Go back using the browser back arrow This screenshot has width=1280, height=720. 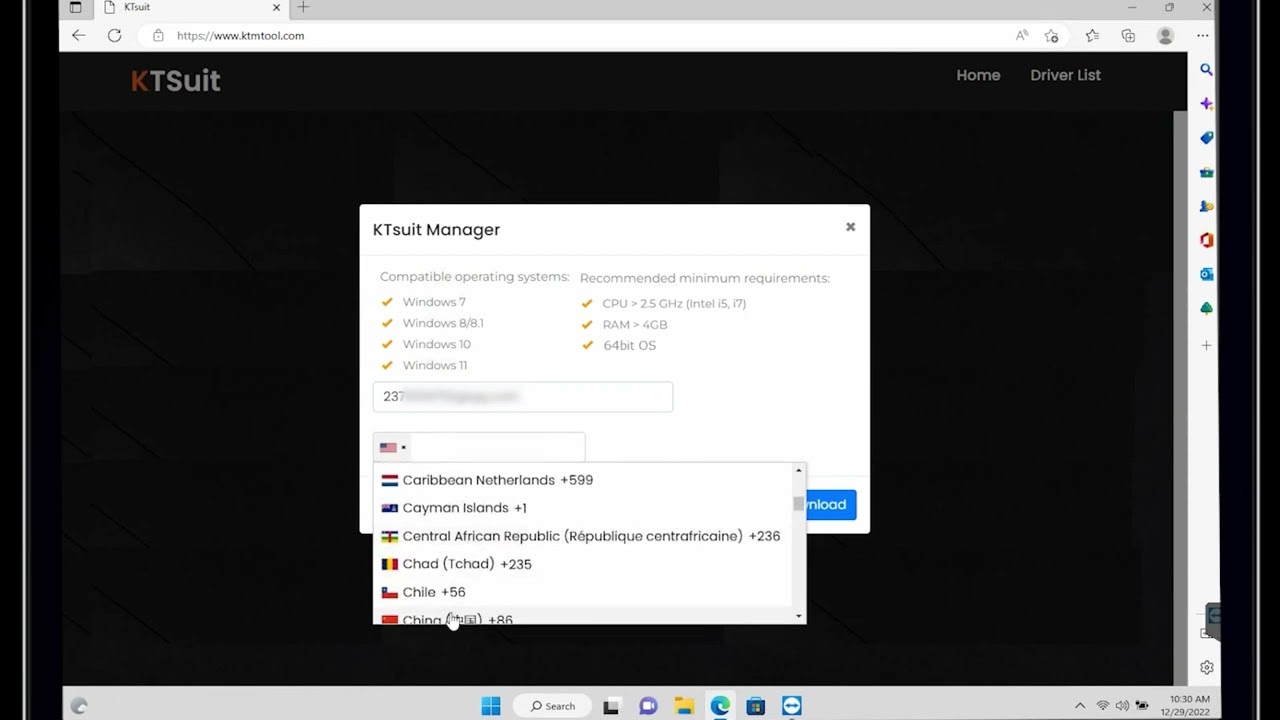[x=79, y=35]
